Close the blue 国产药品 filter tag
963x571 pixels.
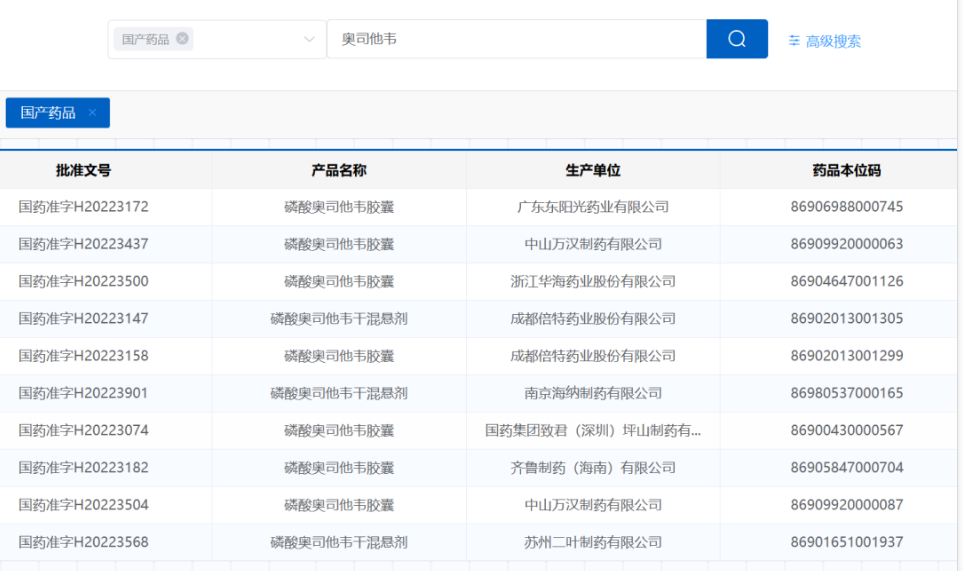[93, 113]
